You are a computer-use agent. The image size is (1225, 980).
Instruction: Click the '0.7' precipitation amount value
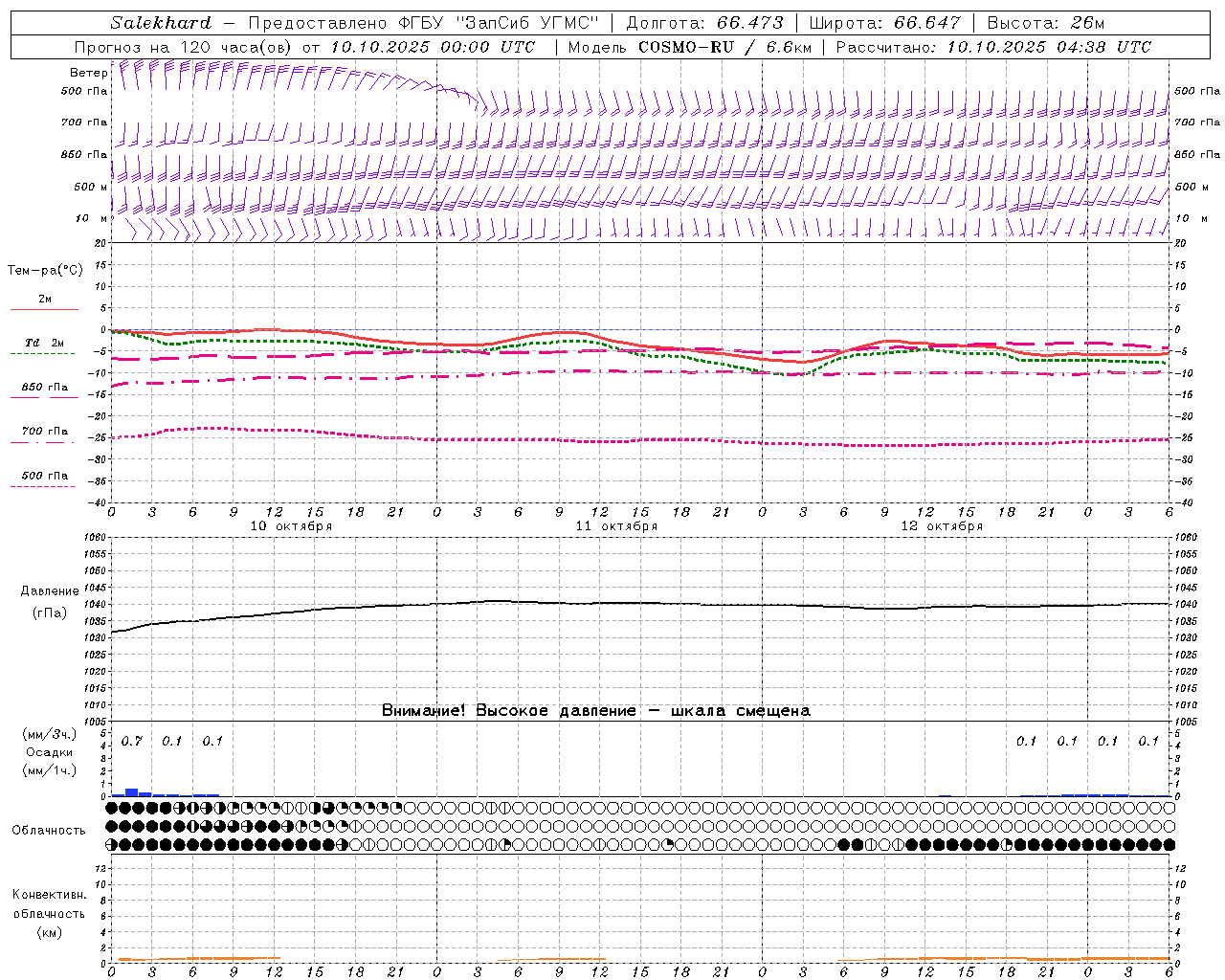[x=131, y=742]
